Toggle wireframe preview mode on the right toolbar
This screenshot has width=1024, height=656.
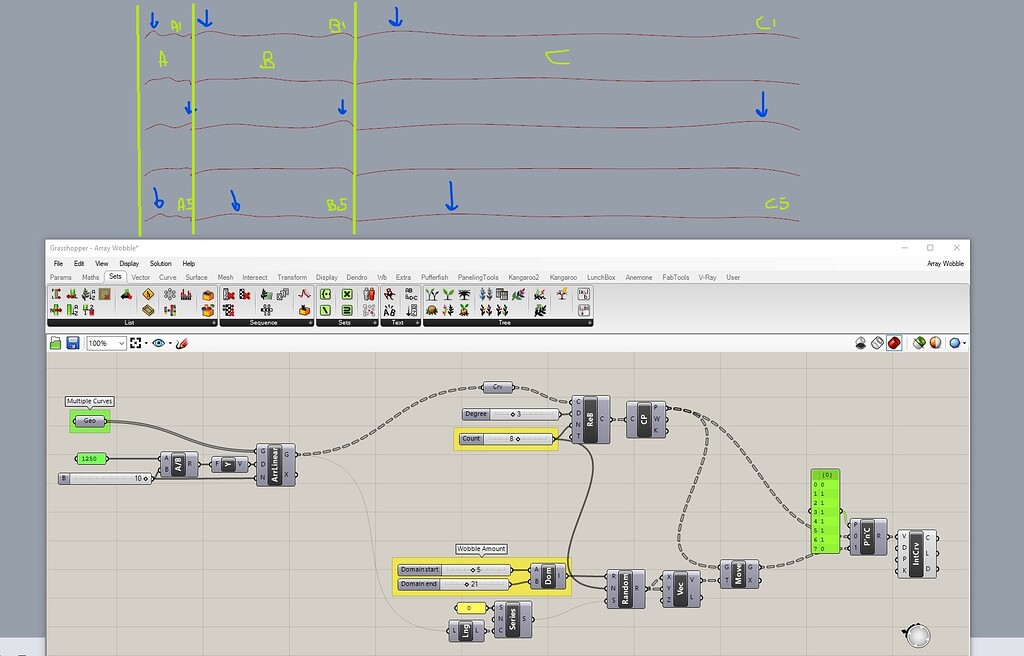click(x=876, y=342)
